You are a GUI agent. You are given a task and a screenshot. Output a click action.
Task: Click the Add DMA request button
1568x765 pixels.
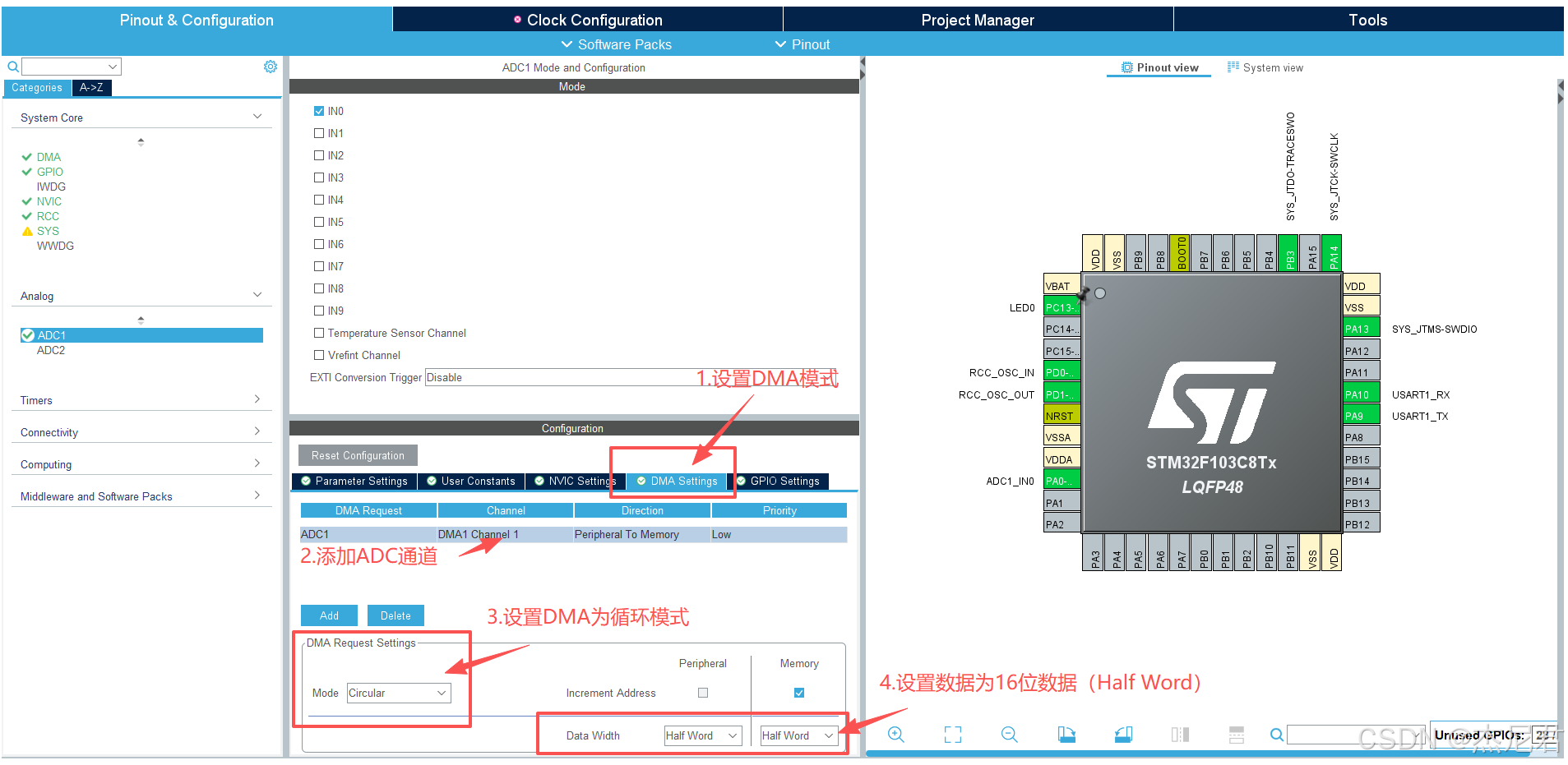point(329,615)
